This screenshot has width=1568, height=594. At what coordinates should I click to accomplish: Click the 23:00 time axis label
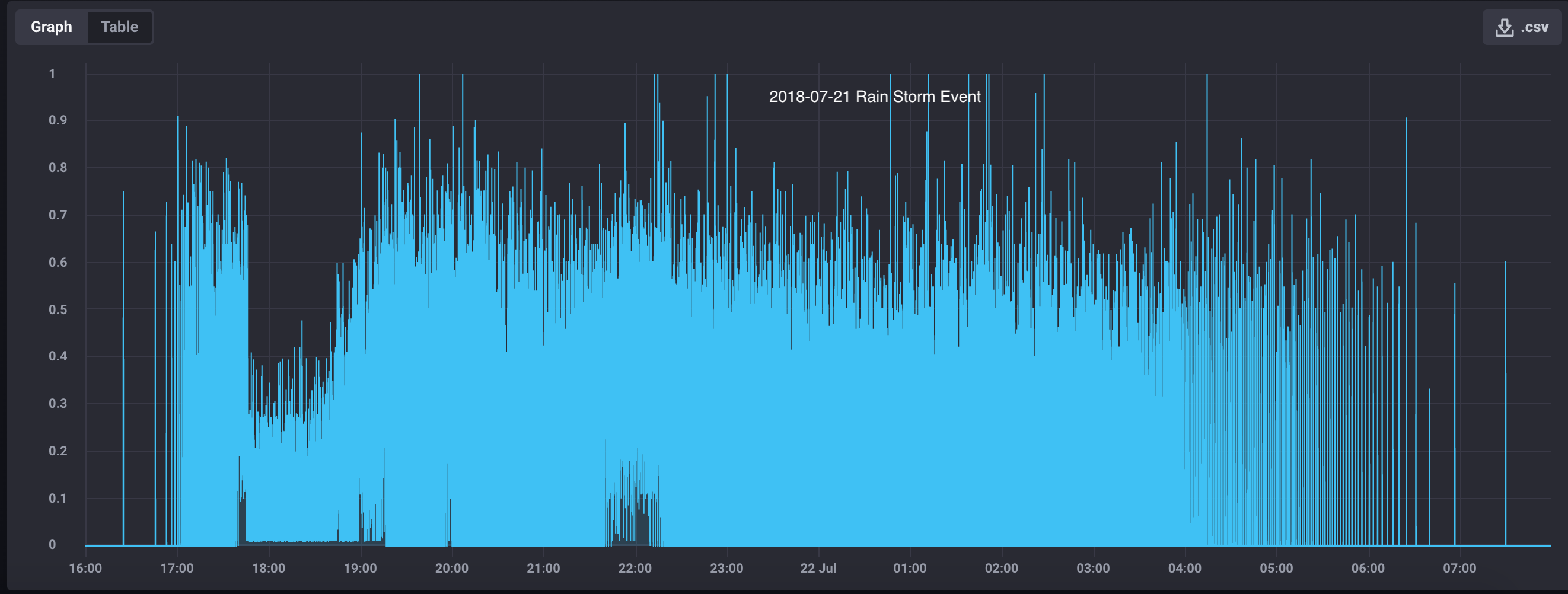(727, 569)
